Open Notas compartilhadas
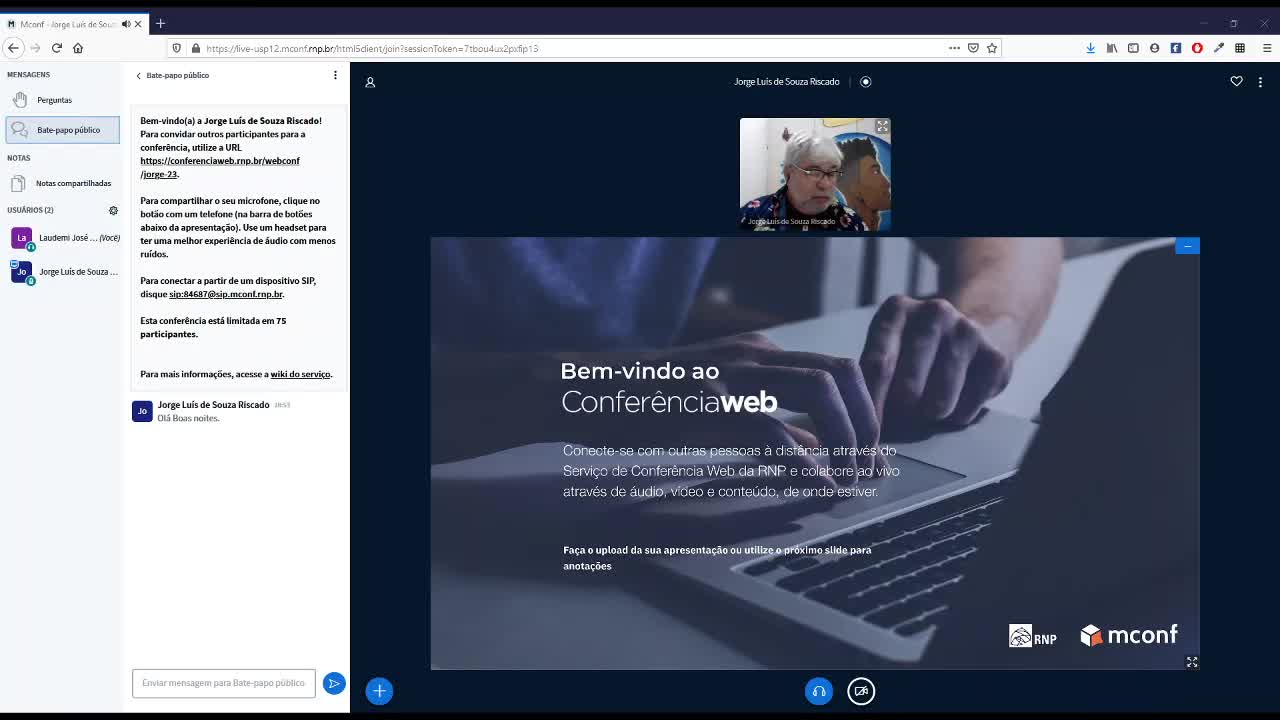Screen dimensions: 1280x720 (62, 183)
